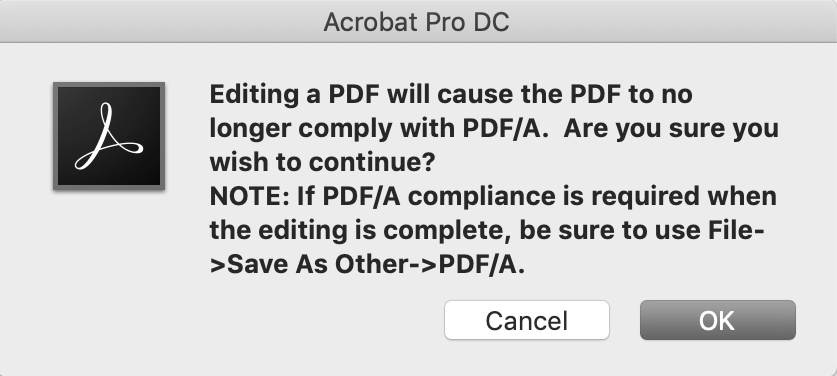Click the Adobe Acrobat logo icon
The image size is (837, 376).
click(x=109, y=136)
